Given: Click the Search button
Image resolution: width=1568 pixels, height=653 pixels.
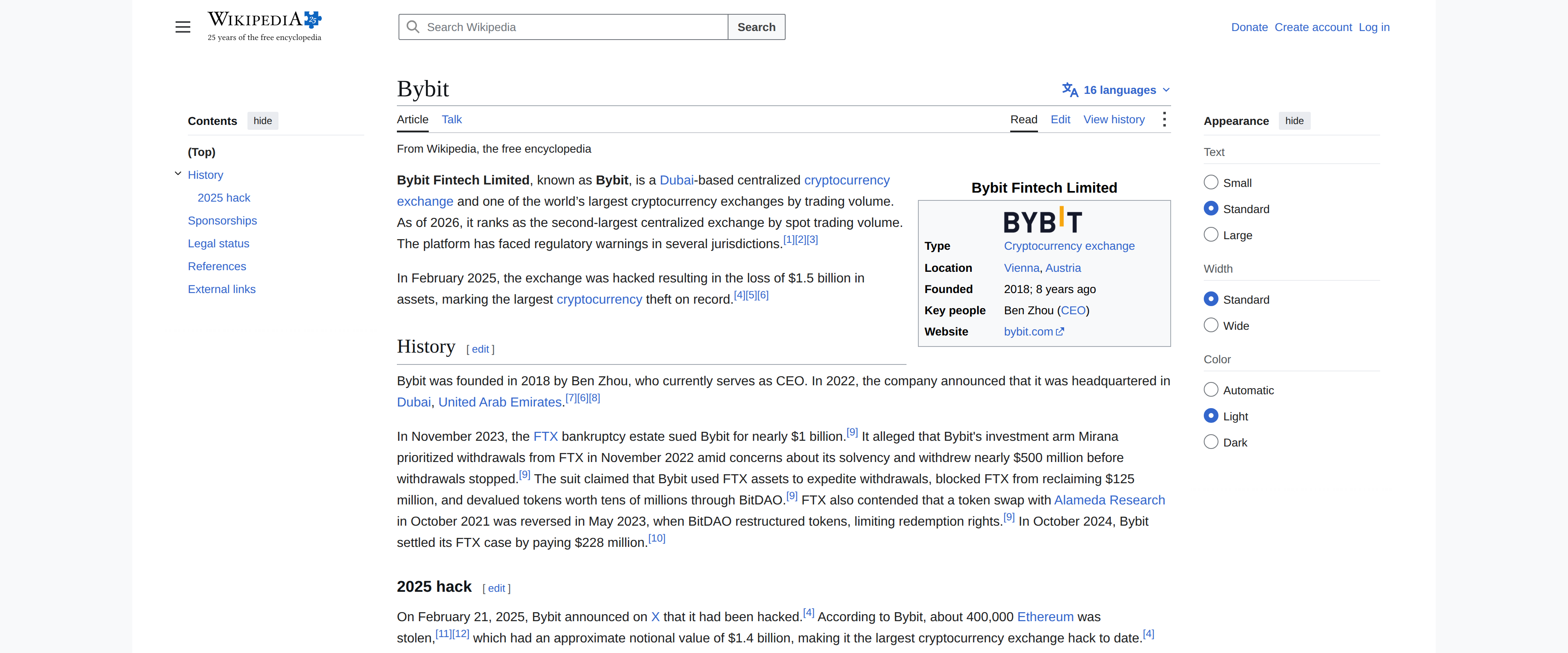Looking at the screenshot, I should tap(756, 27).
